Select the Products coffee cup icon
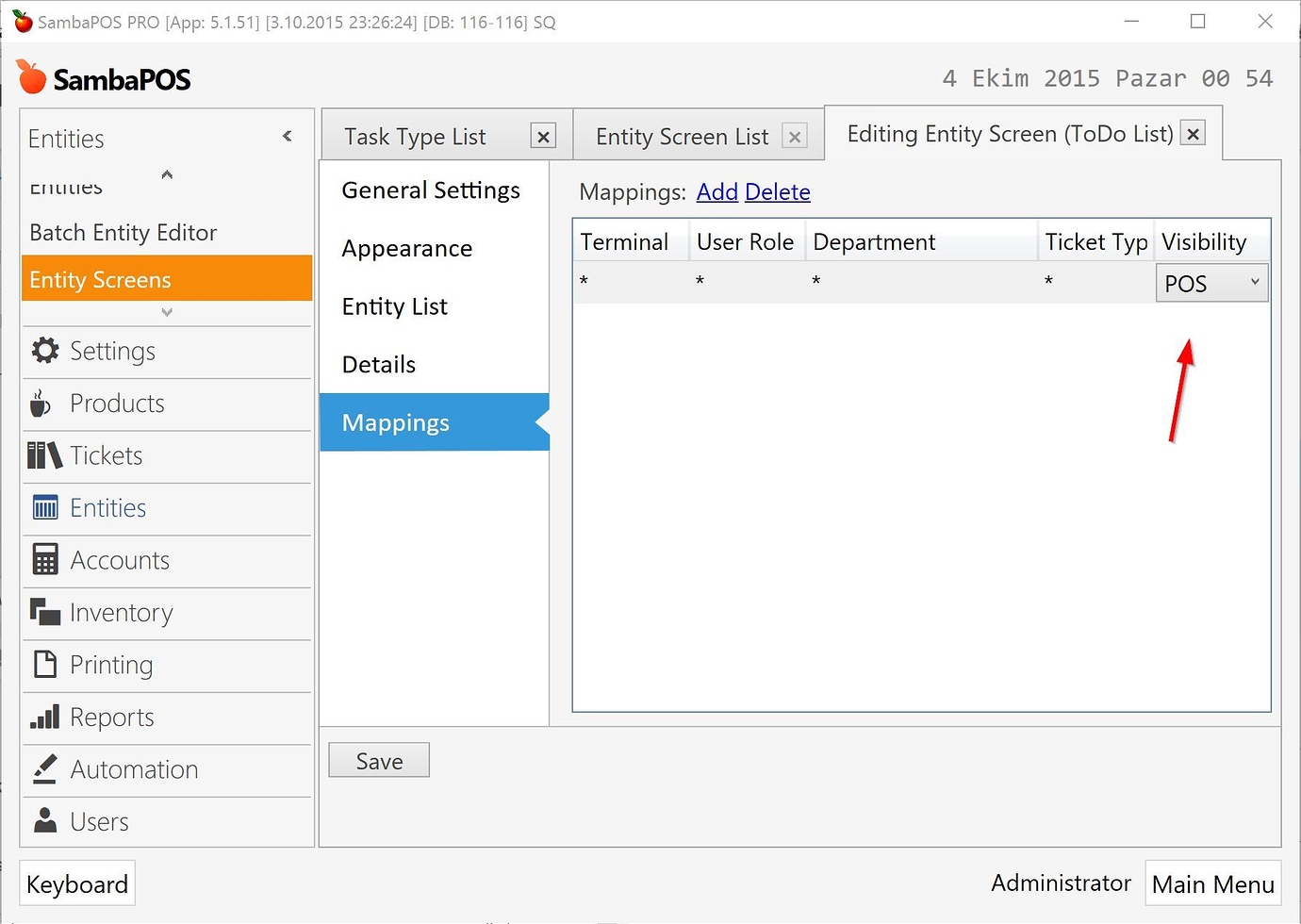 (41, 403)
